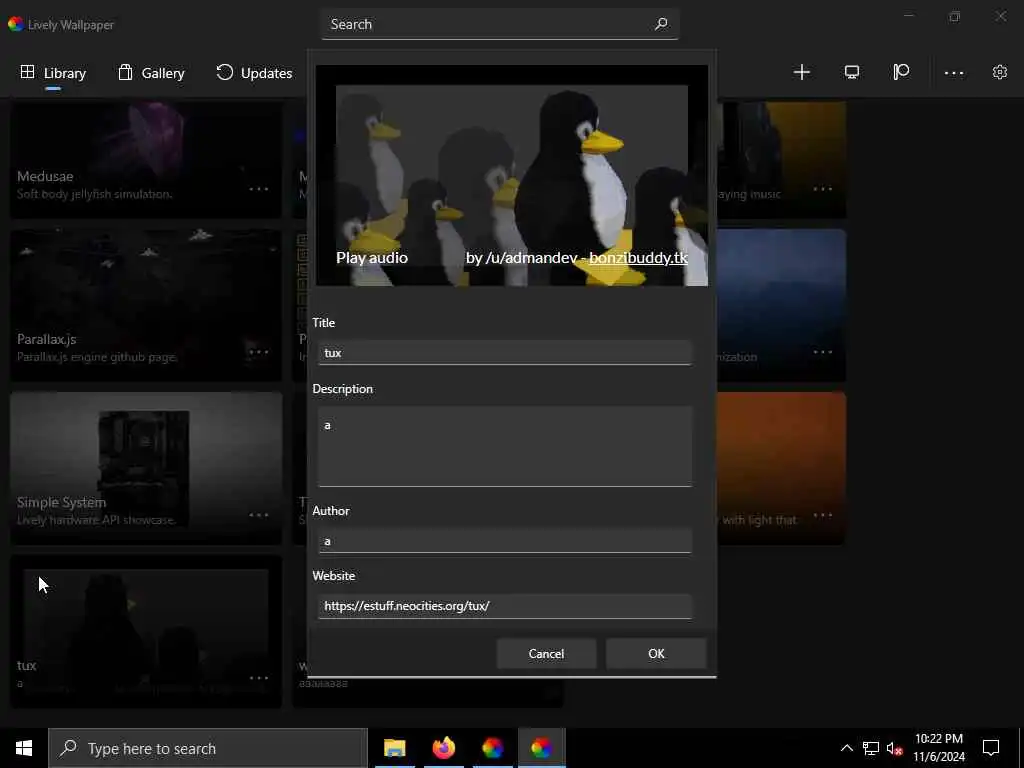The width and height of the screenshot is (1024, 768).
Task: Open options for the playing music wallpaper
Action: [x=823, y=189]
